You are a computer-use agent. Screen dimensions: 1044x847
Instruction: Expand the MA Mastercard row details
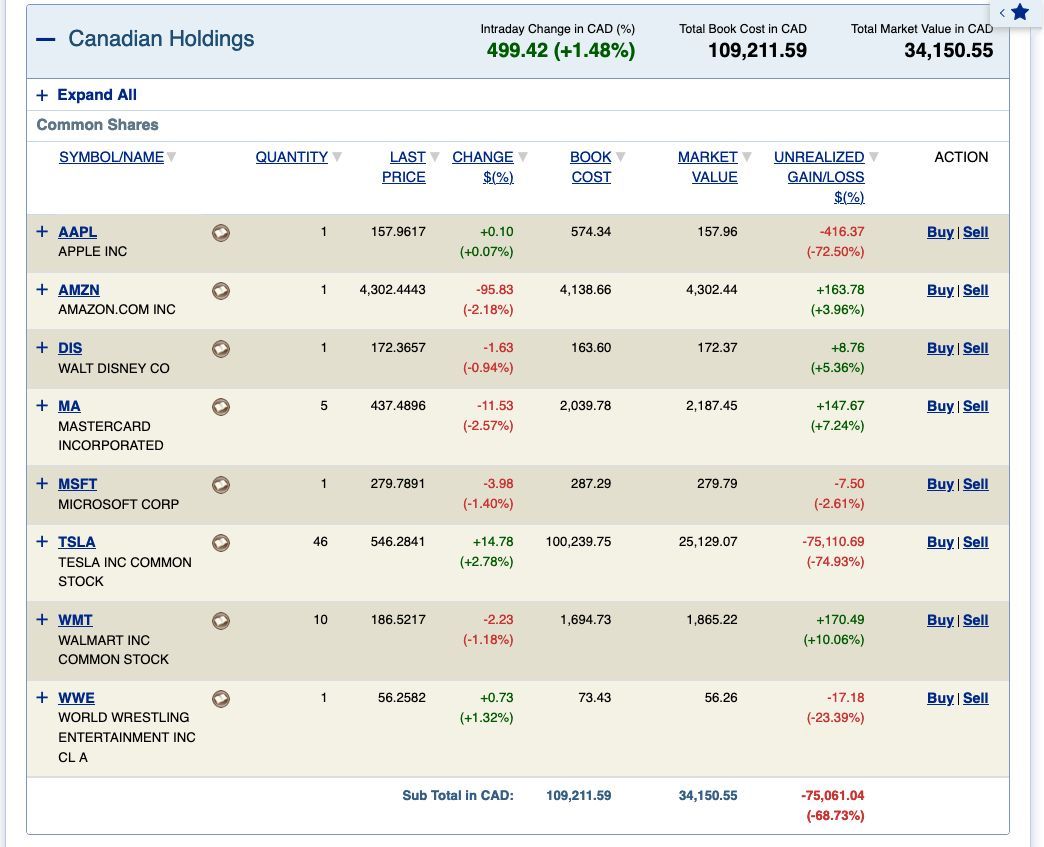coord(42,405)
